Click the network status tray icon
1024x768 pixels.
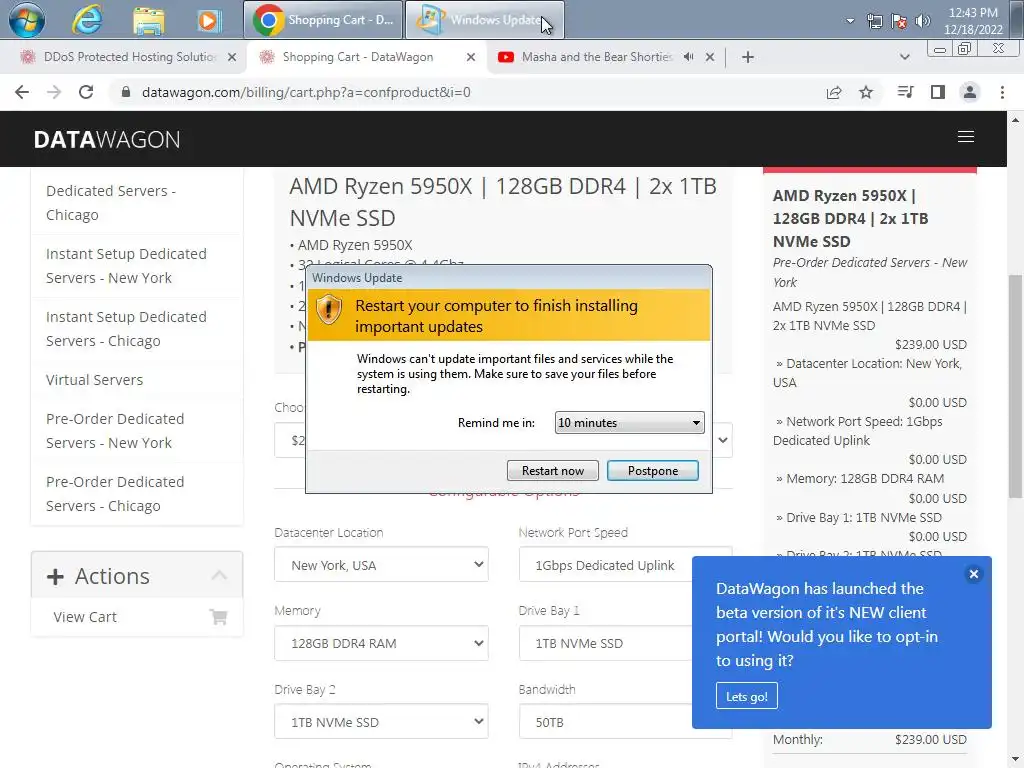click(x=874, y=21)
